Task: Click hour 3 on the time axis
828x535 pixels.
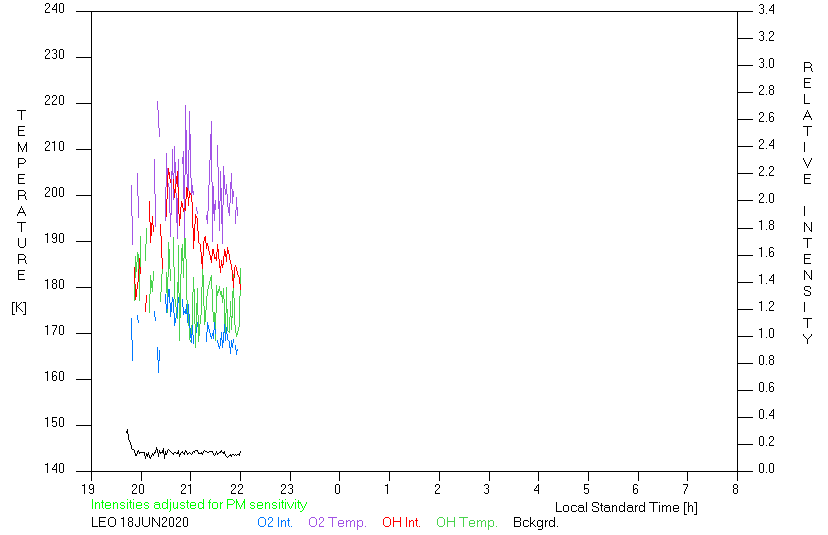Action: [487, 489]
